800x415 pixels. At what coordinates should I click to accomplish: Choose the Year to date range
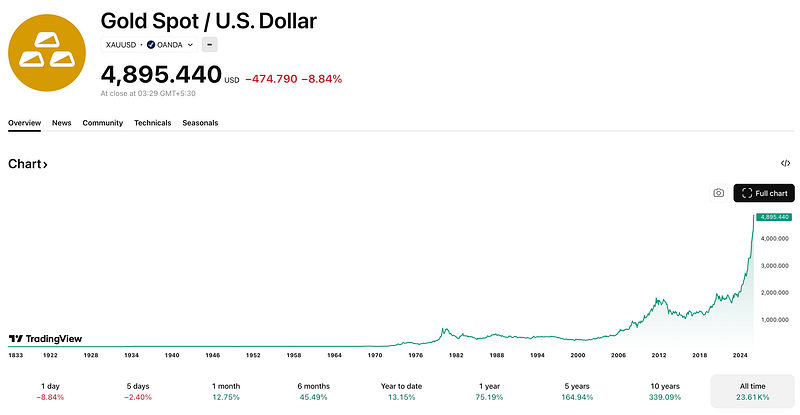click(x=402, y=392)
